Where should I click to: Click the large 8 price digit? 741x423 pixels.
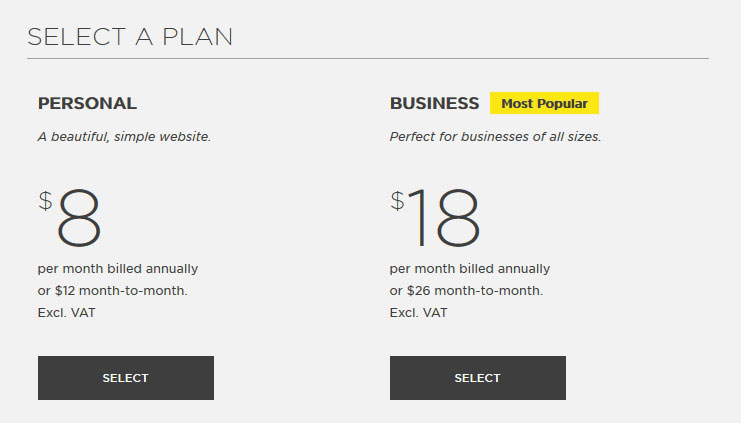pyautogui.click(x=79, y=217)
